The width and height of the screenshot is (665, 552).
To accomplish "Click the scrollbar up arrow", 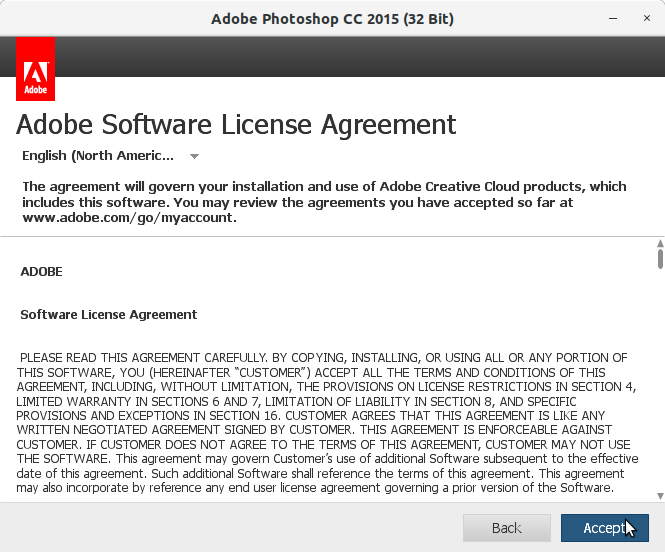I will point(660,243).
